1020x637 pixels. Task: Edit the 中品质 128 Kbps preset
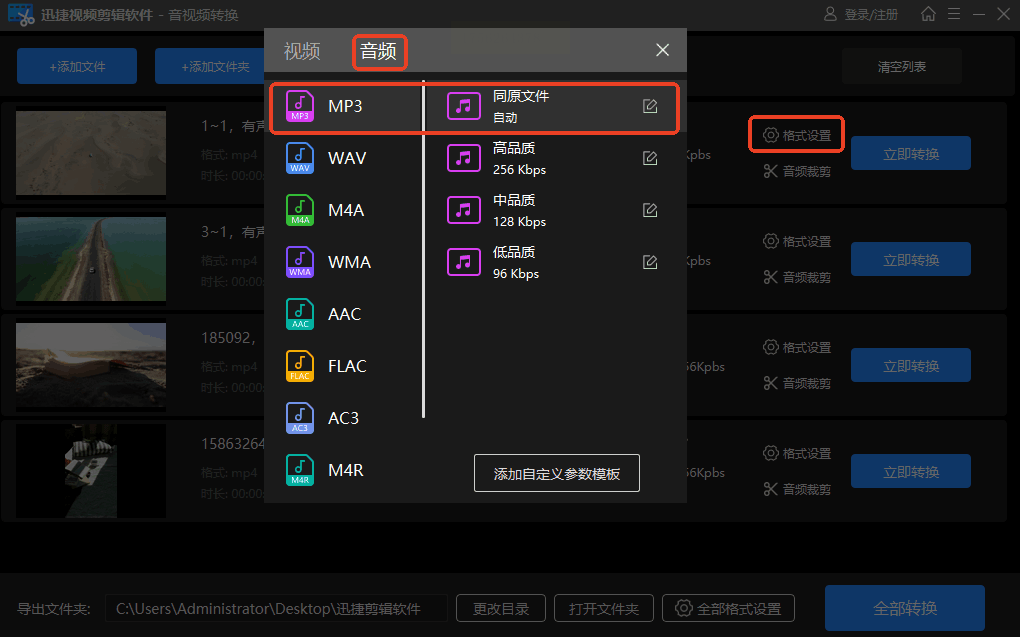650,210
